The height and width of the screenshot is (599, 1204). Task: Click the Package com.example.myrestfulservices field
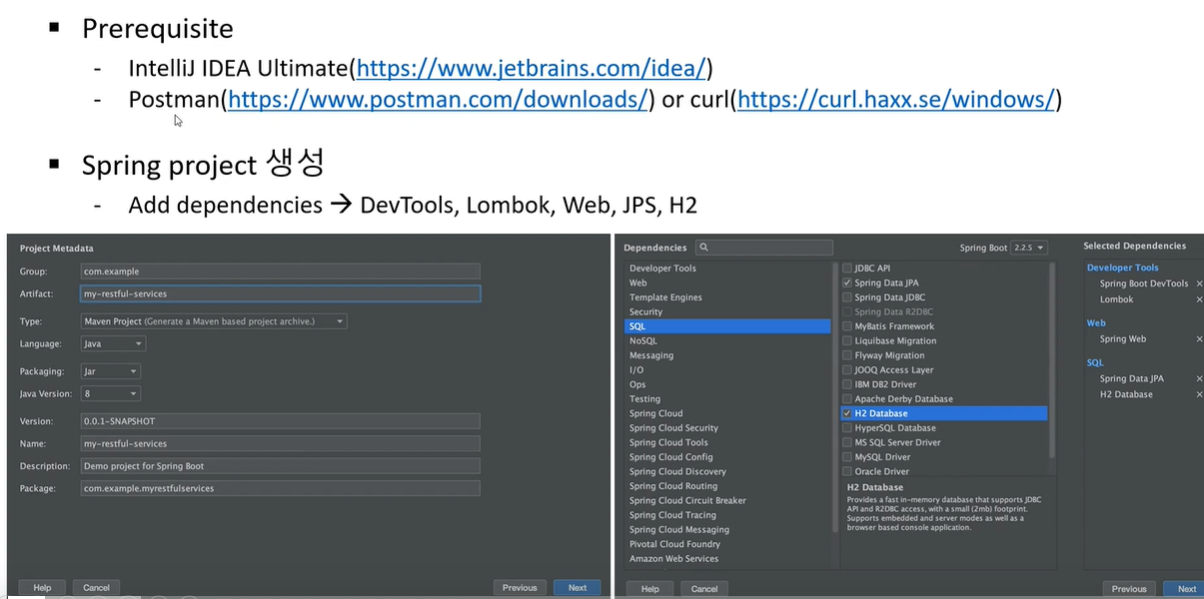(280, 488)
